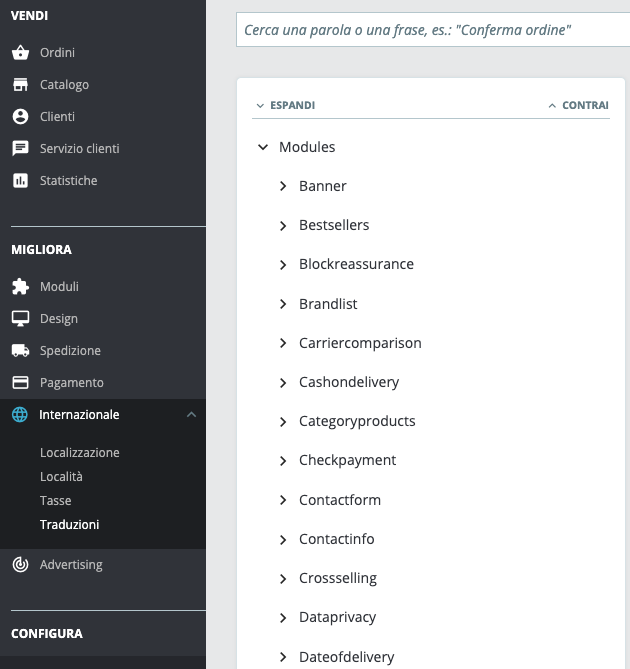The height and width of the screenshot is (669, 630).
Task: Click the Pagamento credit card icon
Action: coord(20,383)
